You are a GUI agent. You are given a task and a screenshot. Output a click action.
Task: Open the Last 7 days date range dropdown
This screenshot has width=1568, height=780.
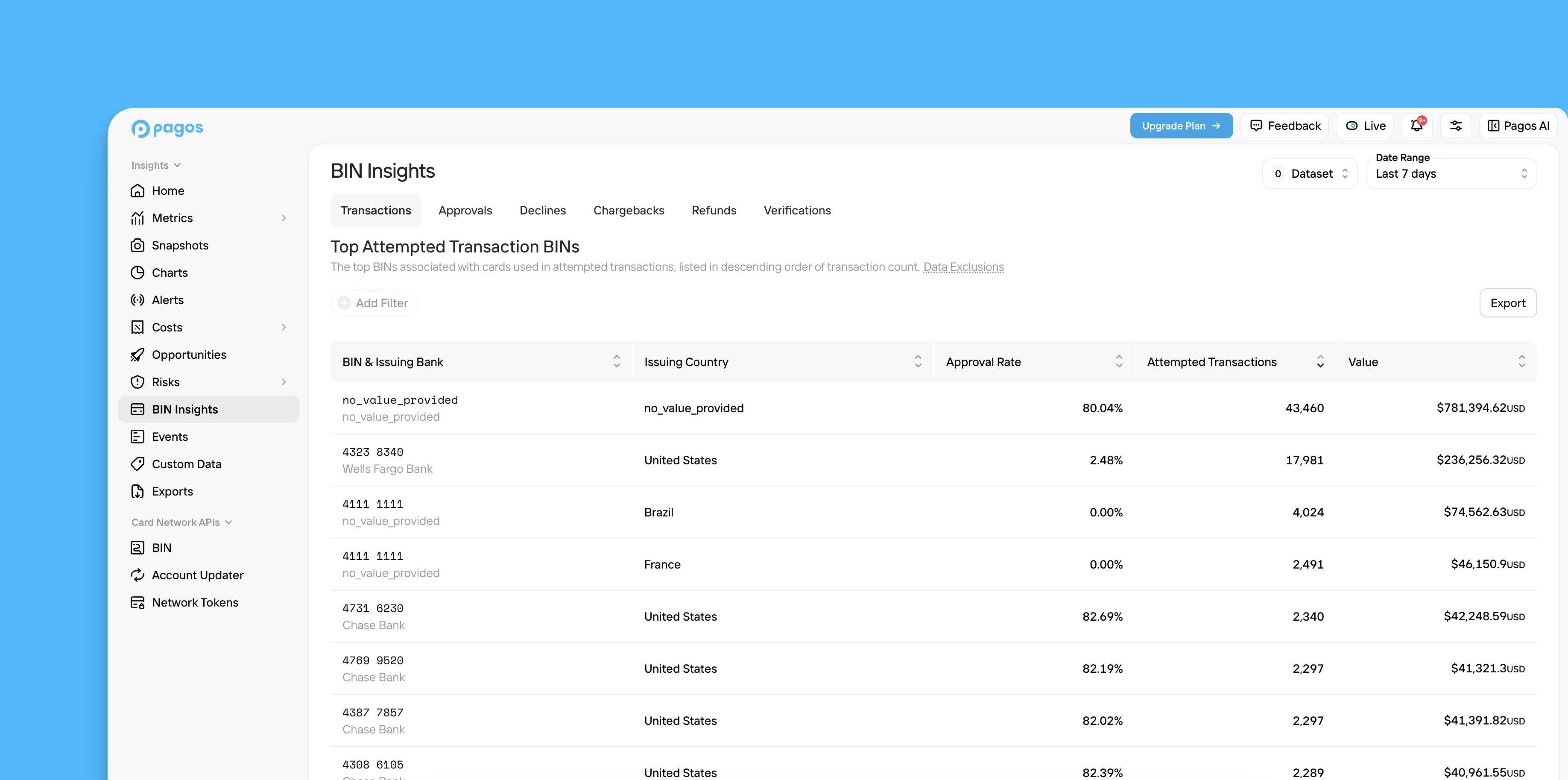coord(1451,173)
